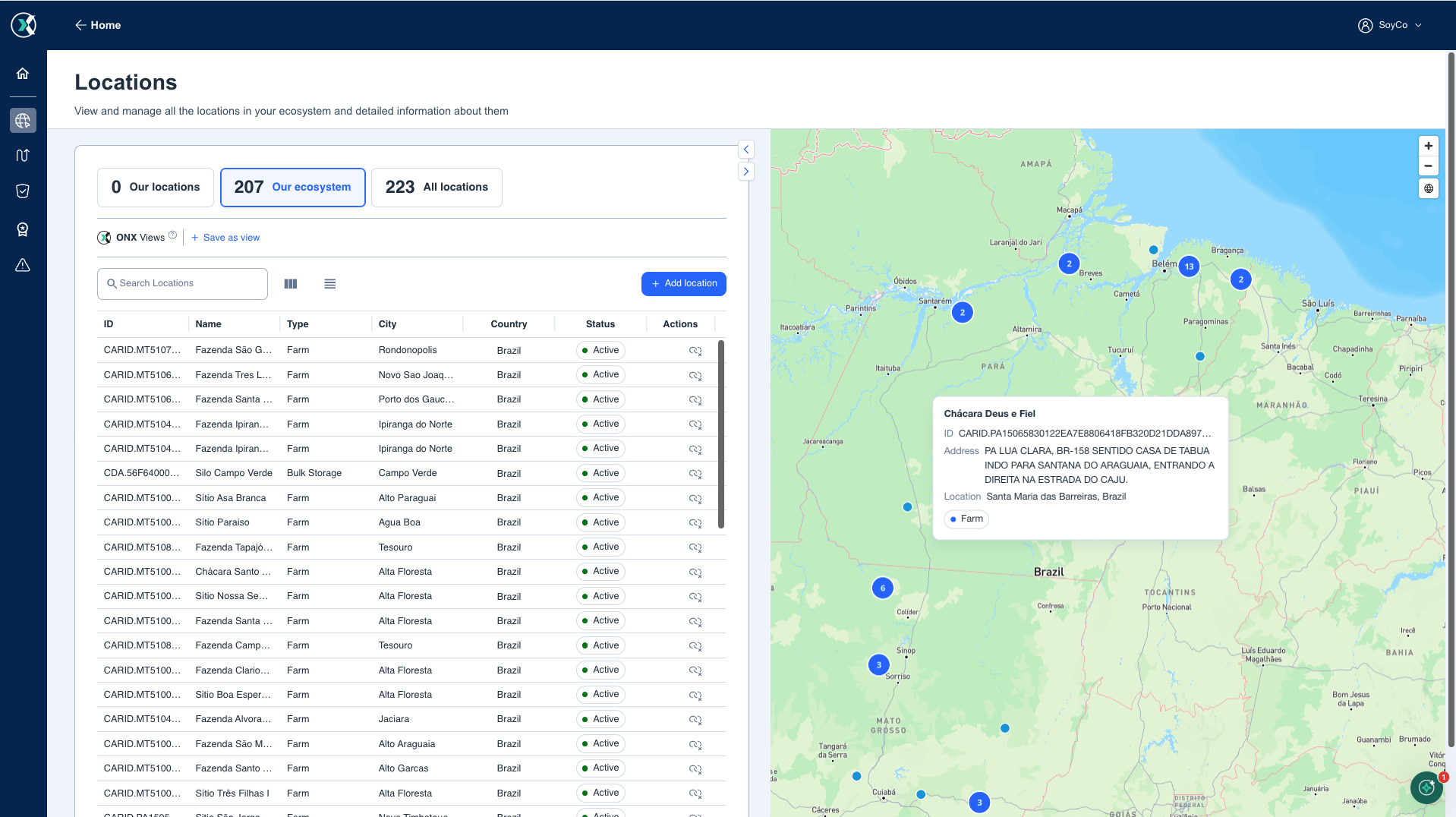Select the Our locations tab

[x=156, y=188]
